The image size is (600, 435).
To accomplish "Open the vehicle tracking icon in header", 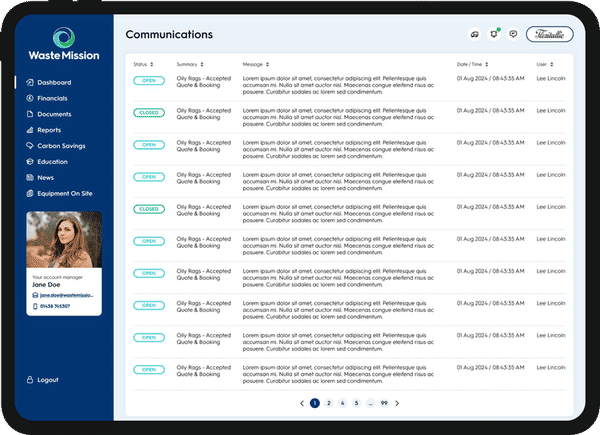I will pos(474,34).
